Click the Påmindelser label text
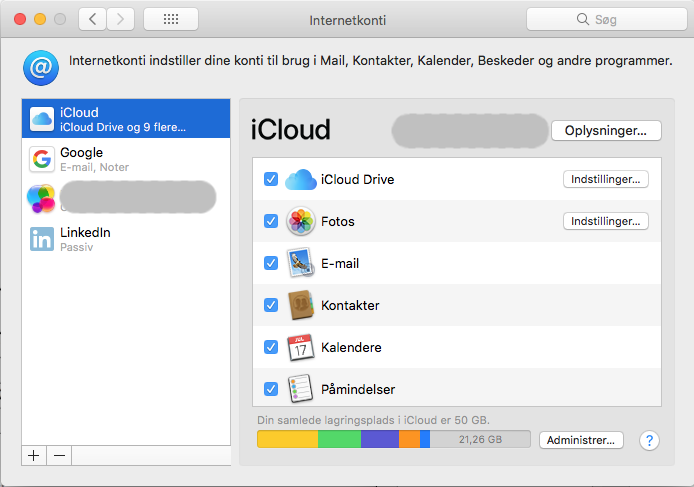Viewport: 694px width, 487px height. [358, 389]
